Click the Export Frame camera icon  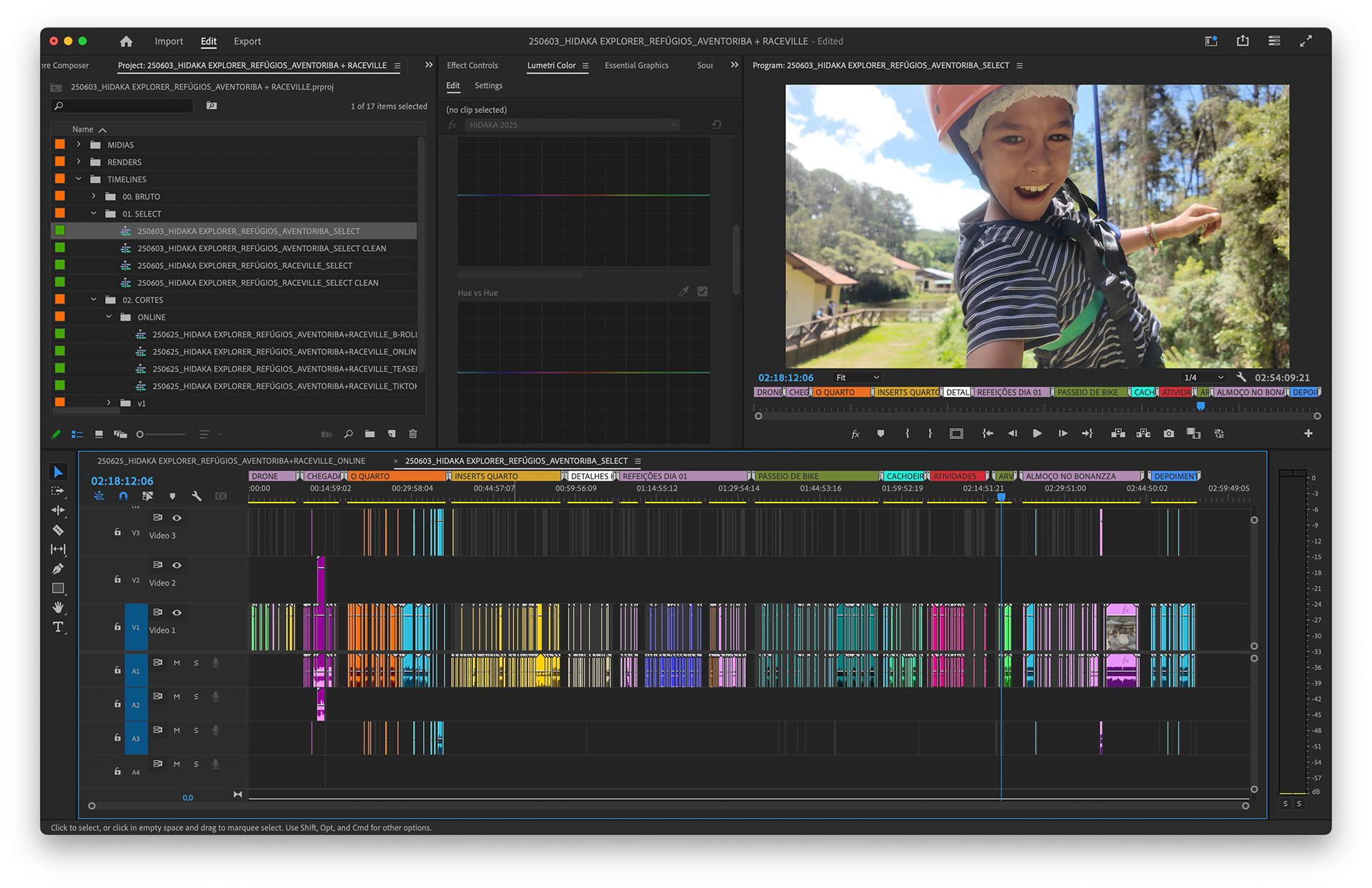[x=1168, y=433]
